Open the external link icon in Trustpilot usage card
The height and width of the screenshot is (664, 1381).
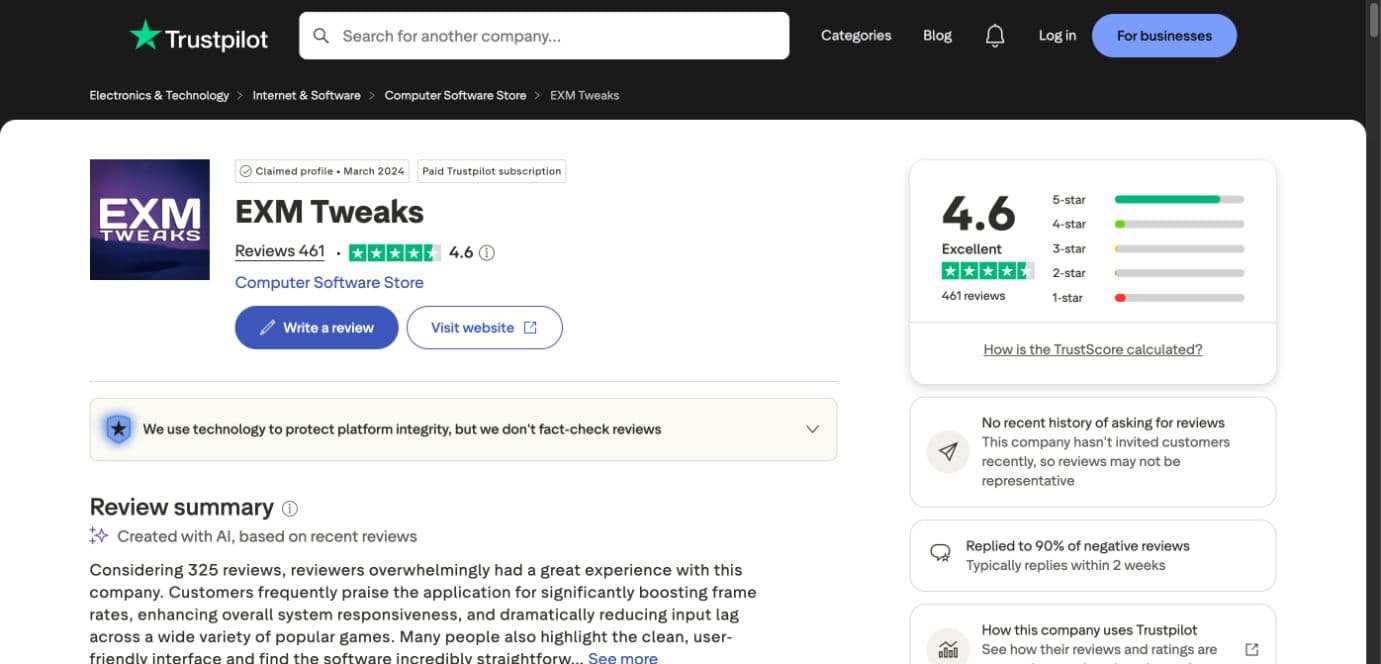(1252, 649)
